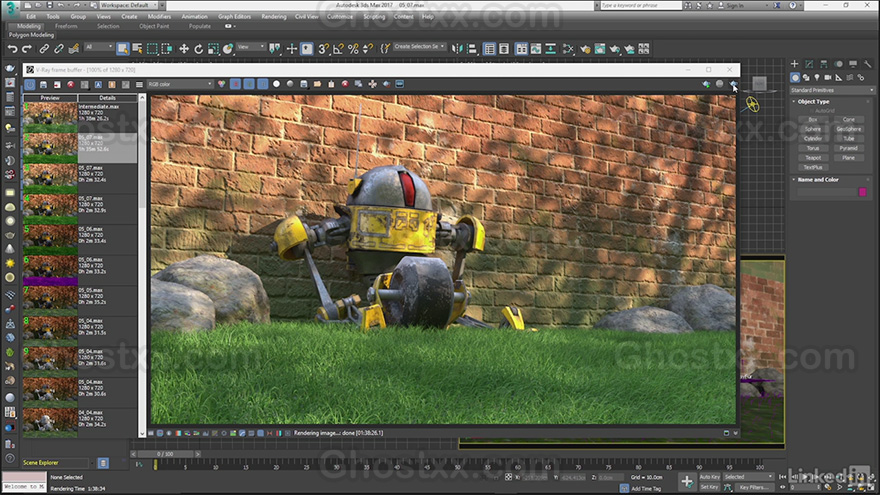Viewport: 880px width, 495px height.
Task: Open the Modify command panel tab
Action: click(809, 64)
